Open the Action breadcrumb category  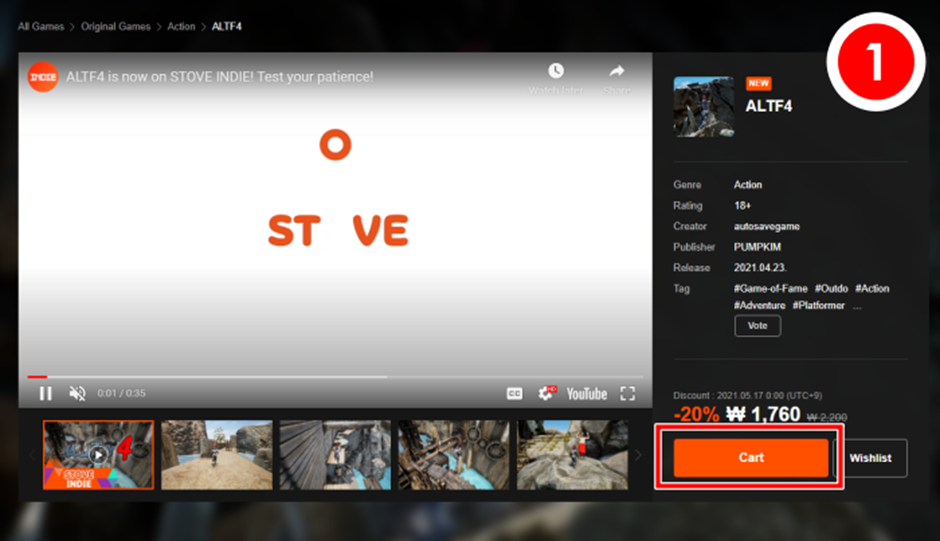[x=181, y=26]
